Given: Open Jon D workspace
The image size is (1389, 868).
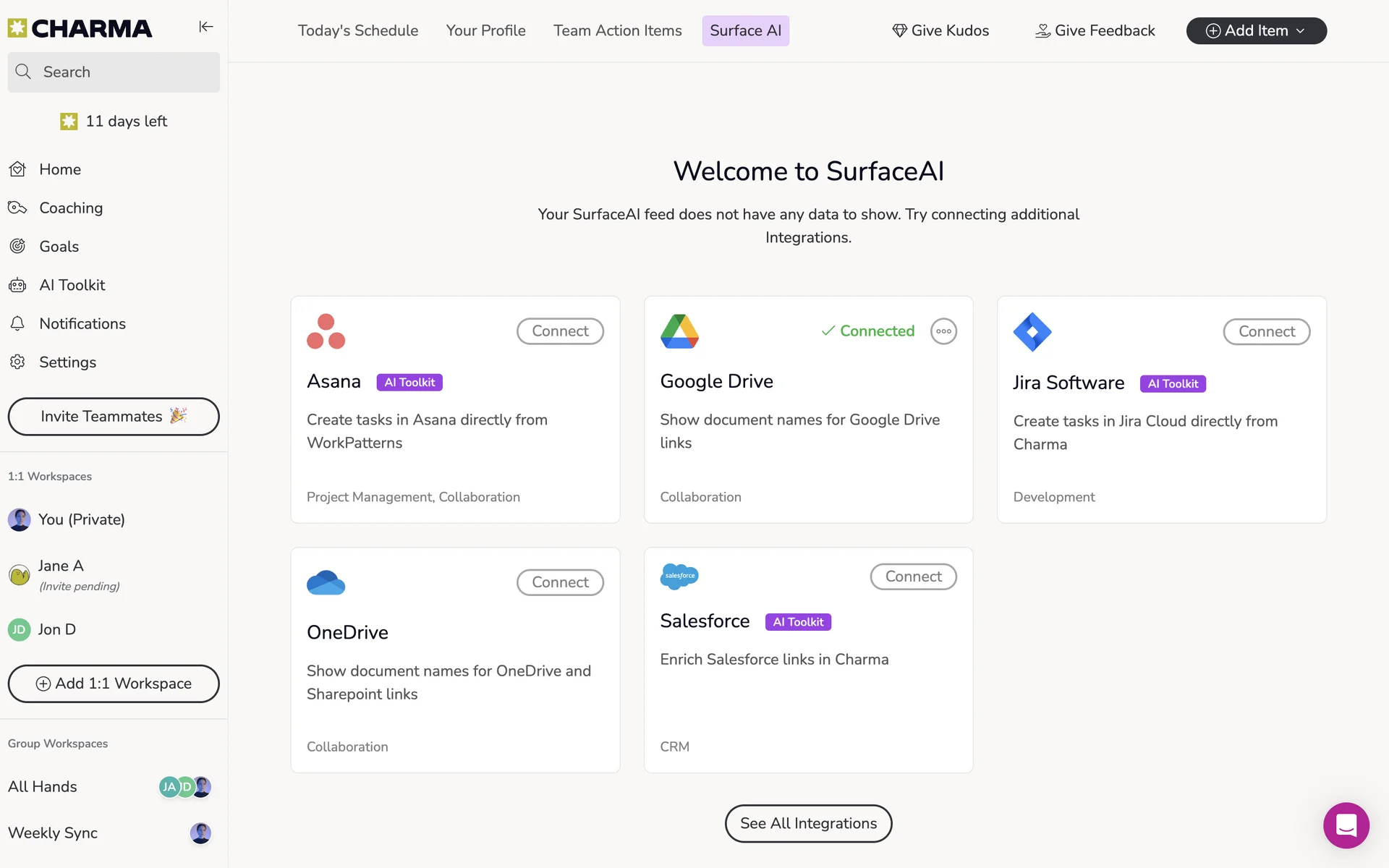Looking at the screenshot, I should click(56, 629).
